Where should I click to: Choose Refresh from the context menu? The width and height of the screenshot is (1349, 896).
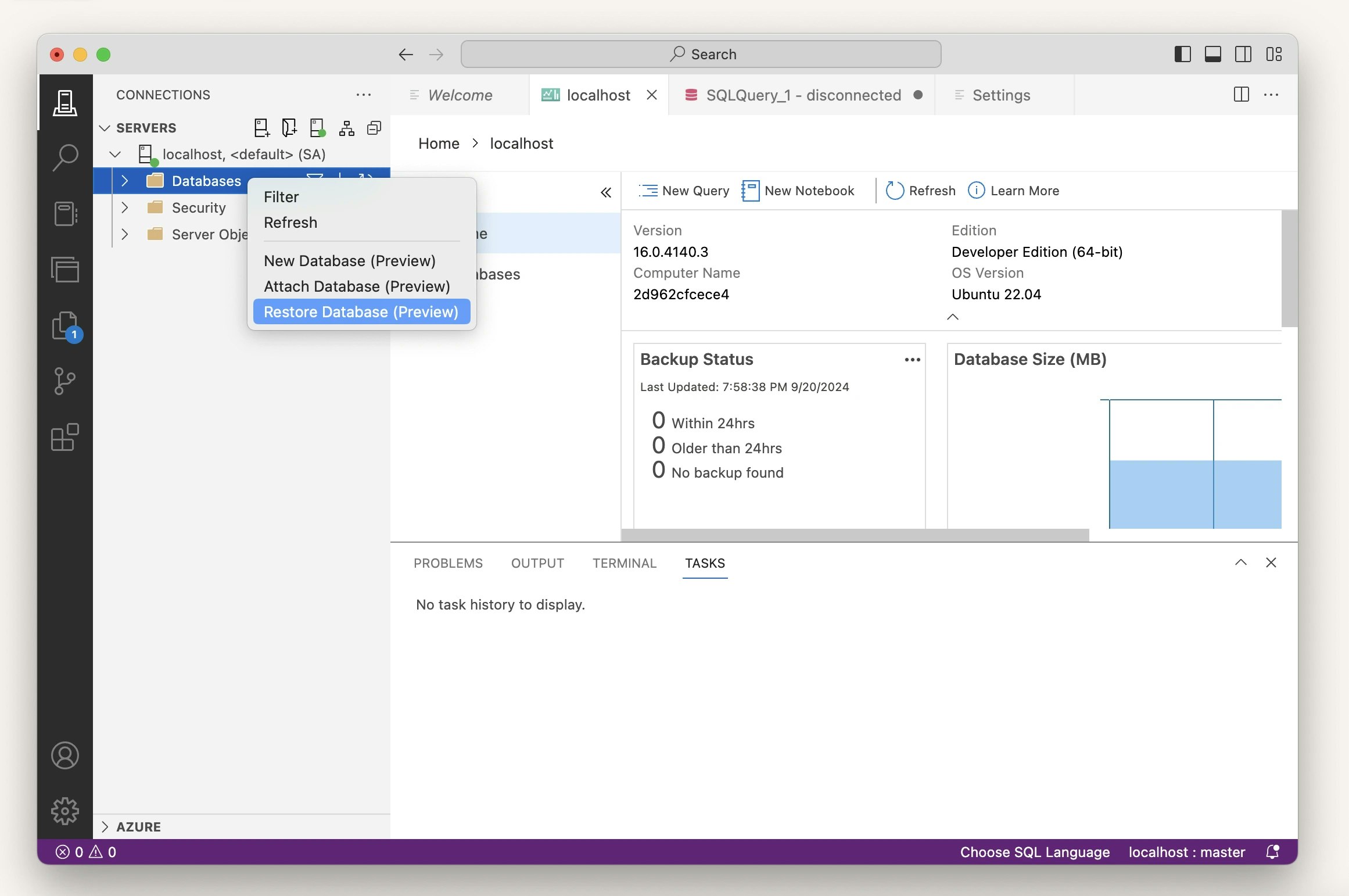pyautogui.click(x=361, y=223)
